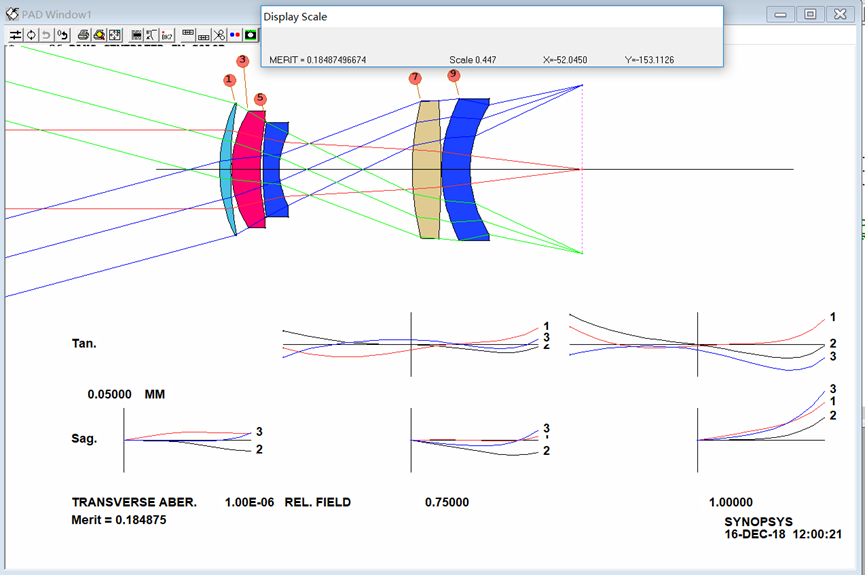This screenshot has width=865, height=575.
Task: Click the refresh/redraw circular arrows icon
Action: (31, 35)
